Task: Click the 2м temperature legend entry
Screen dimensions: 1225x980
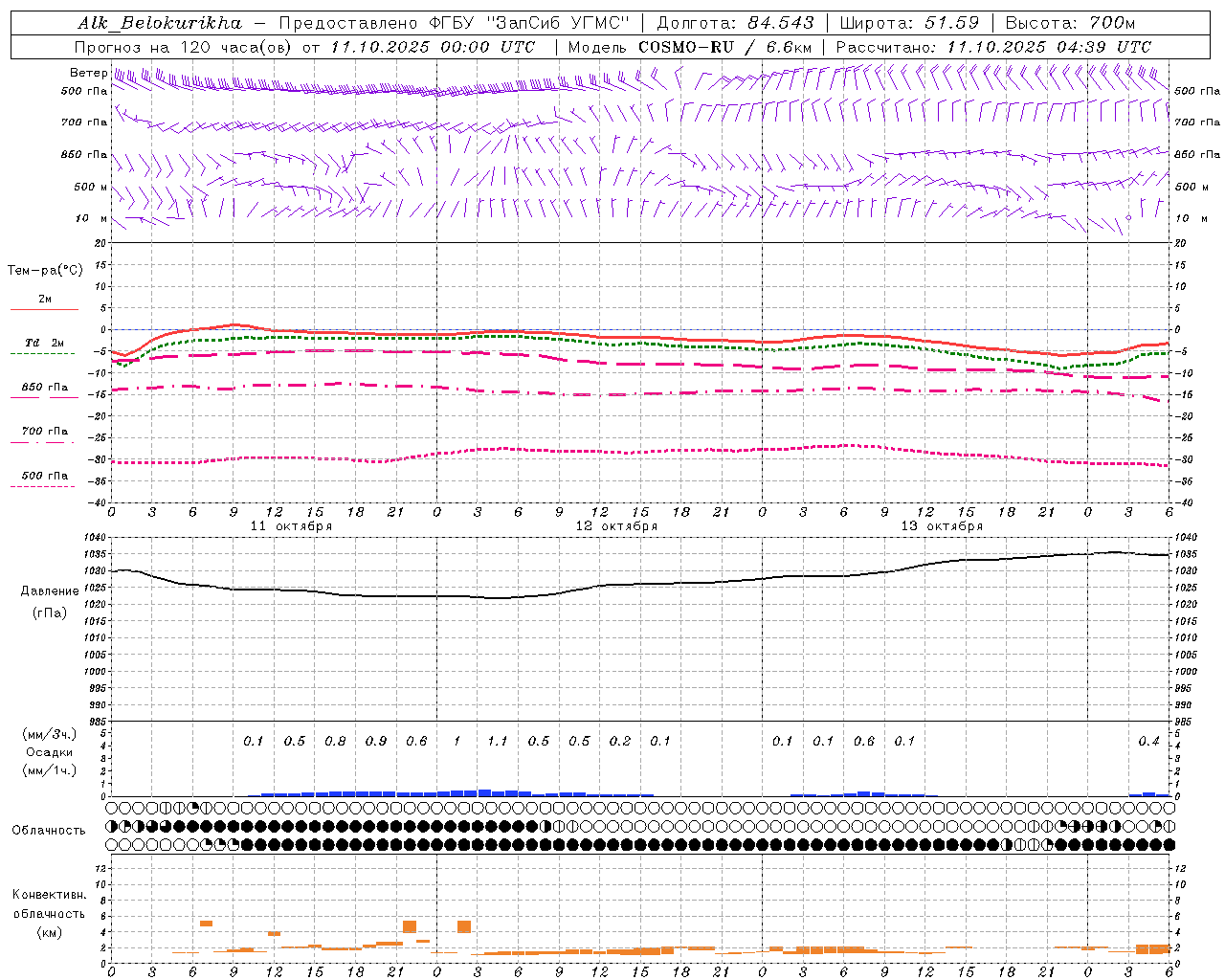Action: 45,299
